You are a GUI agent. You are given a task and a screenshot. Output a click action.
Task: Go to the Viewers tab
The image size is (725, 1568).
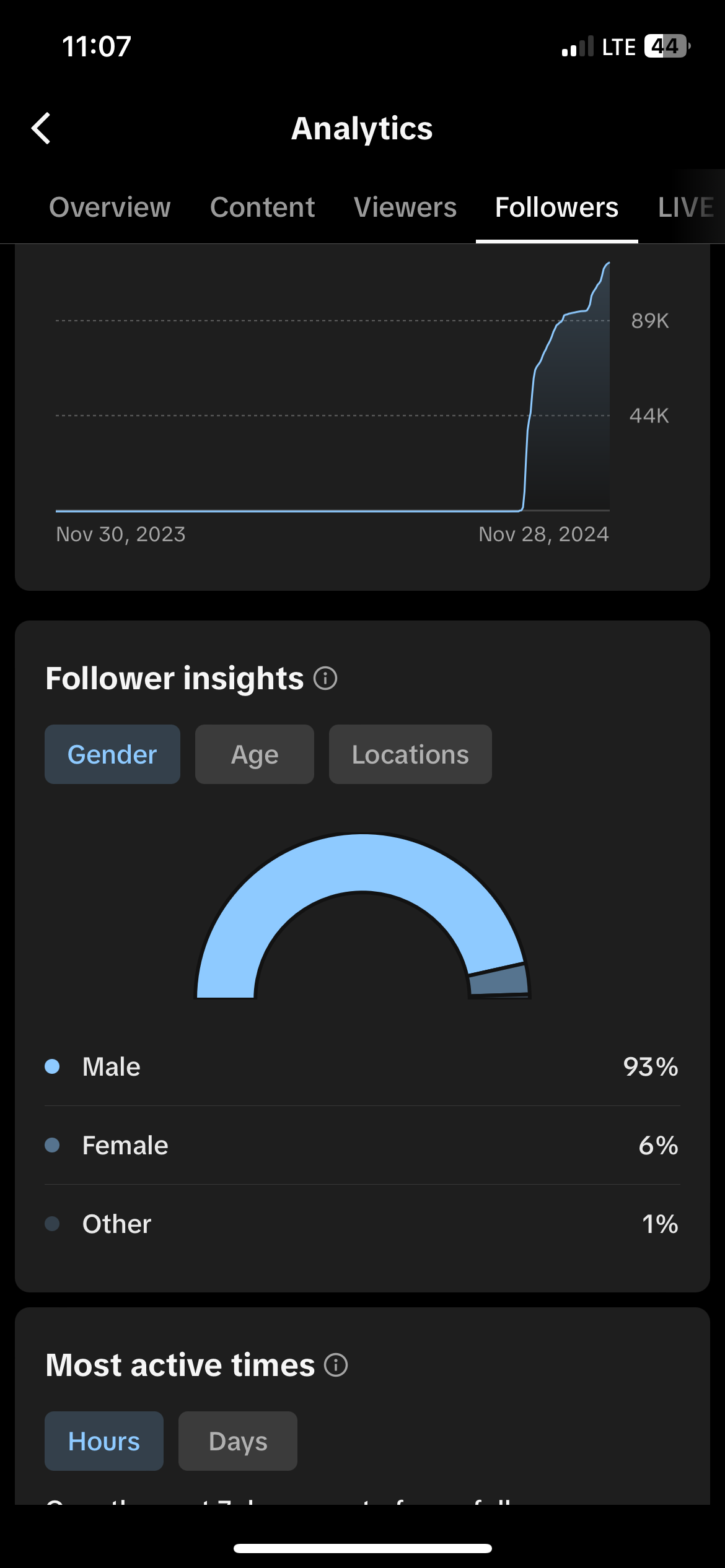pyautogui.click(x=405, y=207)
